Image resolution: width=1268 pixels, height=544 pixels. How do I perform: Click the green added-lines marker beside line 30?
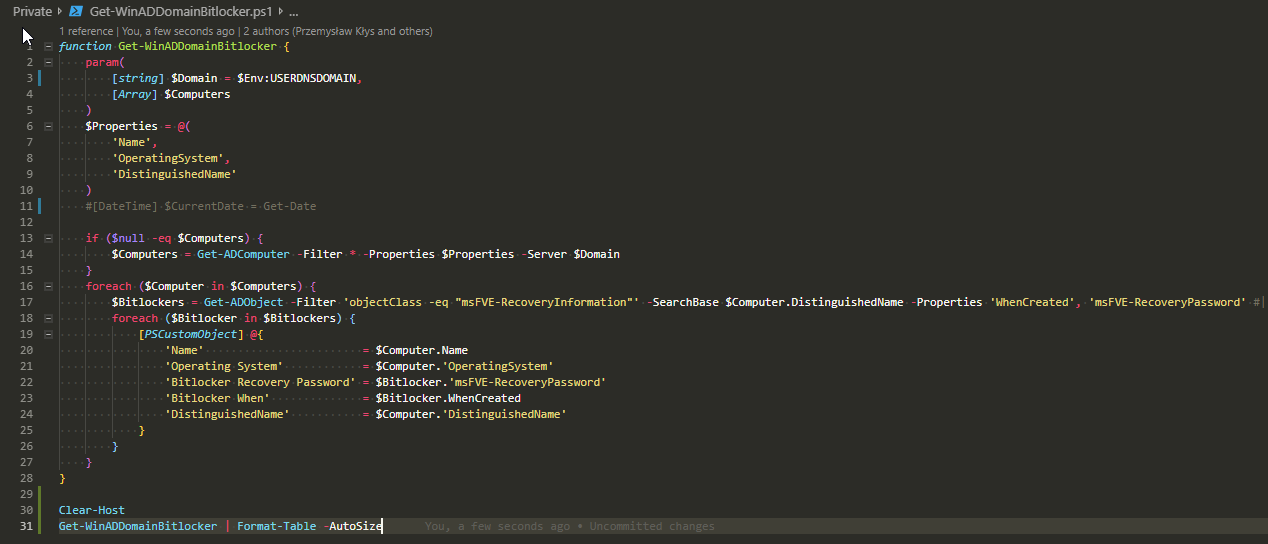(x=40, y=510)
